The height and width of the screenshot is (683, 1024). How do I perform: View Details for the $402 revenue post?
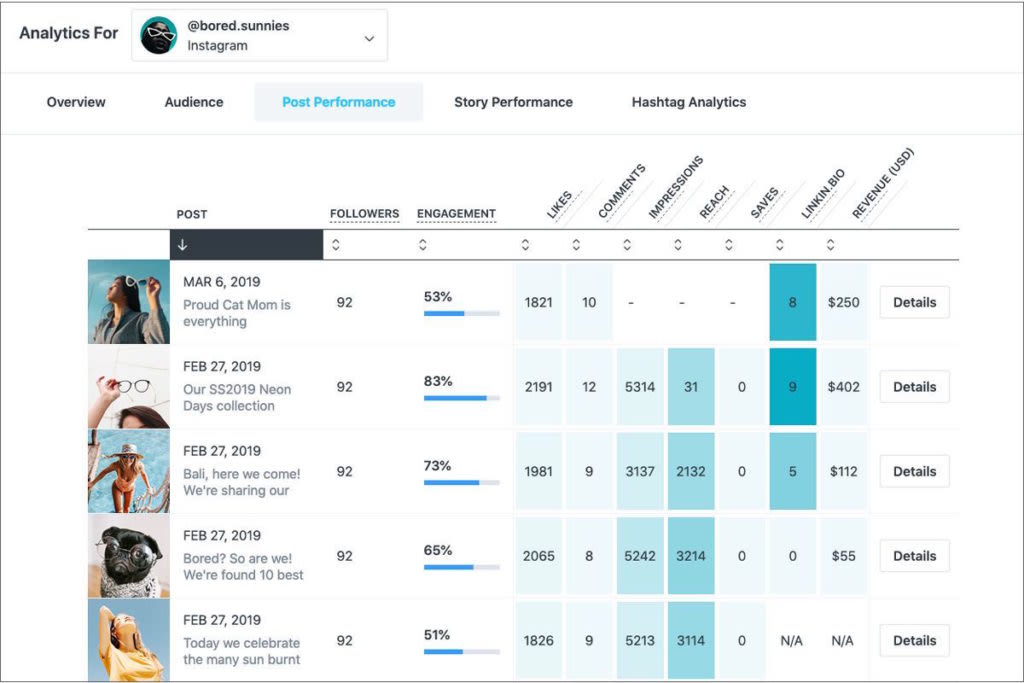(x=914, y=387)
